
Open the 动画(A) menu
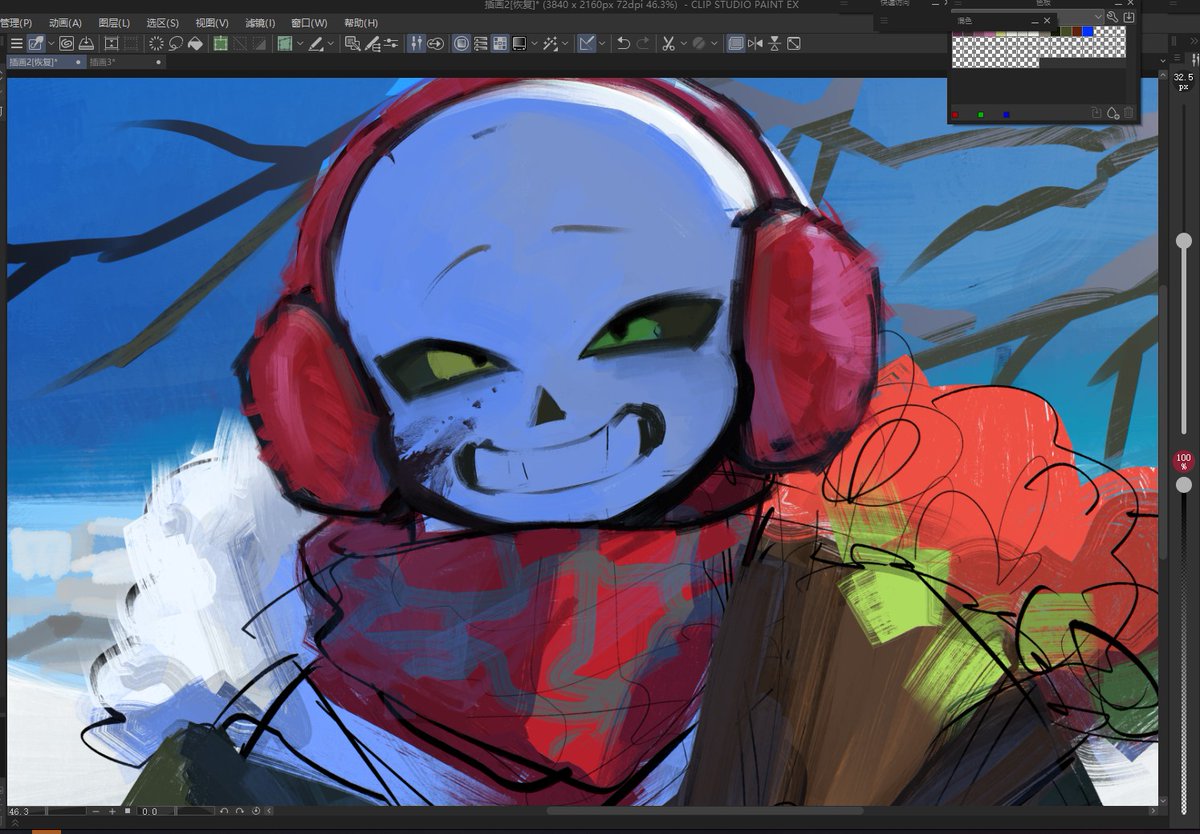[65, 22]
